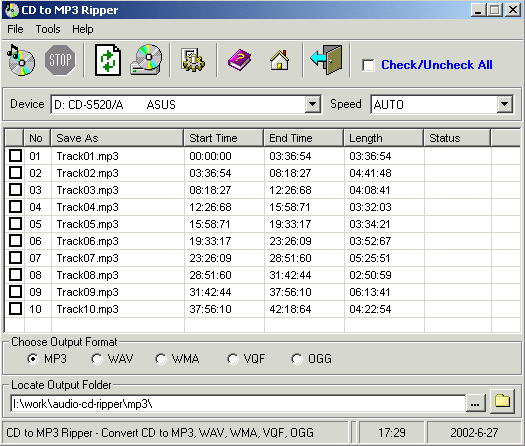
Task: Click the house home page icon
Action: click(279, 60)
